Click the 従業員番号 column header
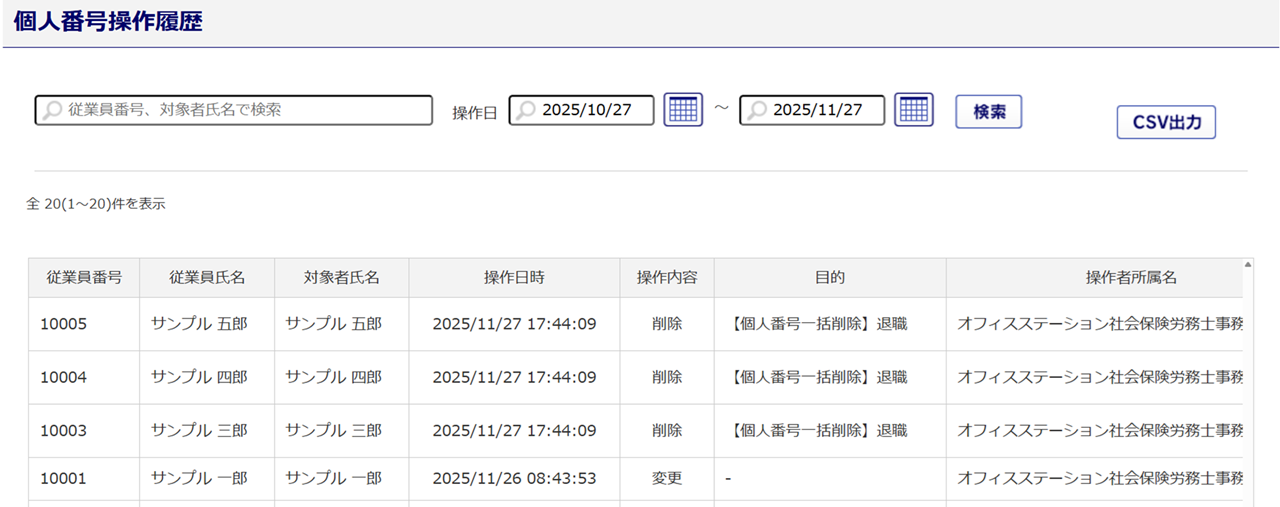Viewport: 1280px width, 507px height. point(84,278)
